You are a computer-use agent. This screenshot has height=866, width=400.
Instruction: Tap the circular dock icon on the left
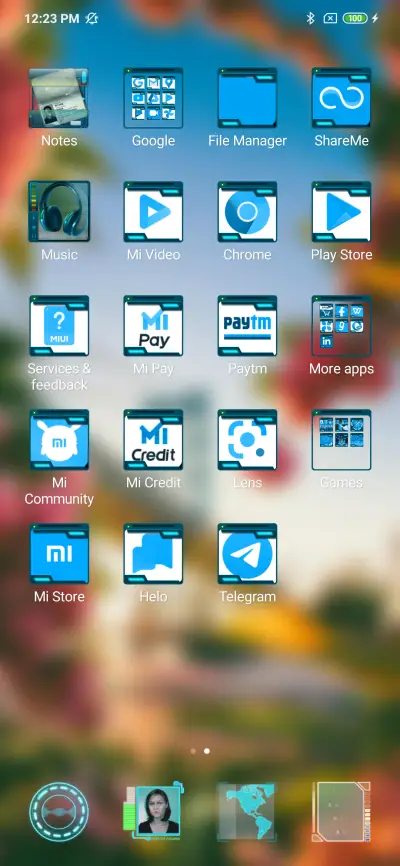point(59,811)
